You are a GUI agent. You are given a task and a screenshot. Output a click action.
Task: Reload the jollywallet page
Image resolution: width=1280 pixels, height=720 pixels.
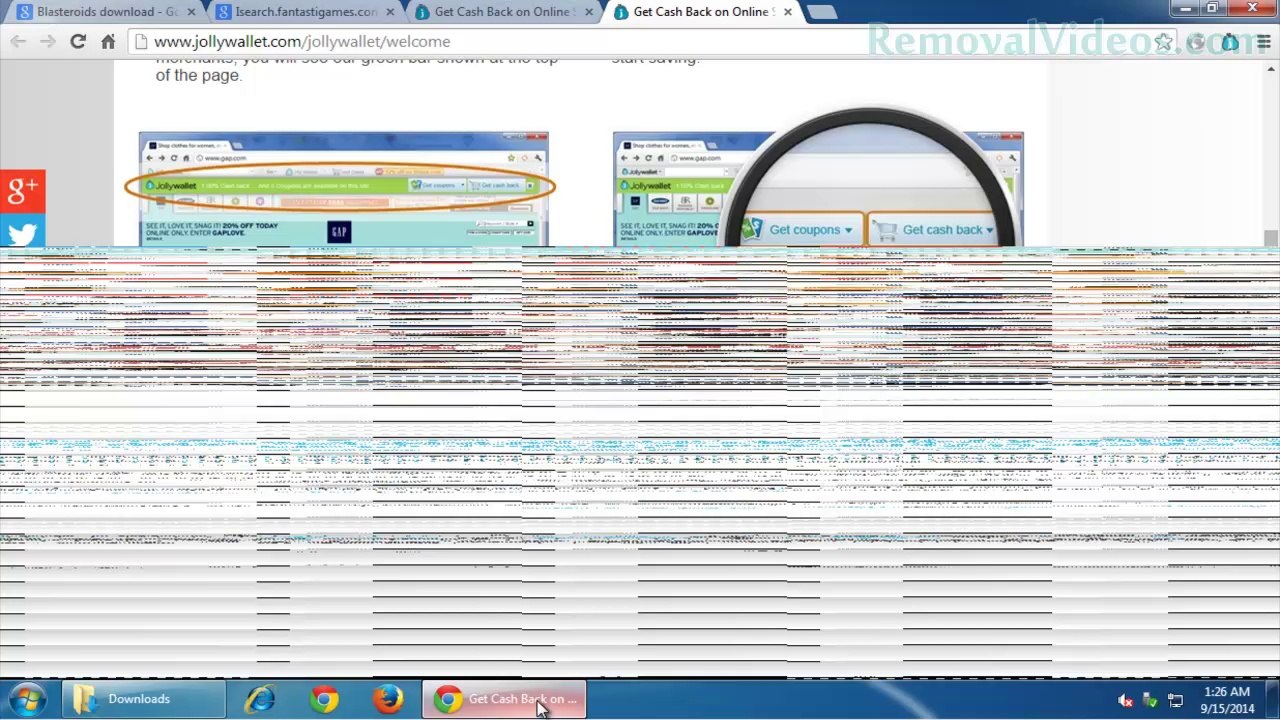78,42
